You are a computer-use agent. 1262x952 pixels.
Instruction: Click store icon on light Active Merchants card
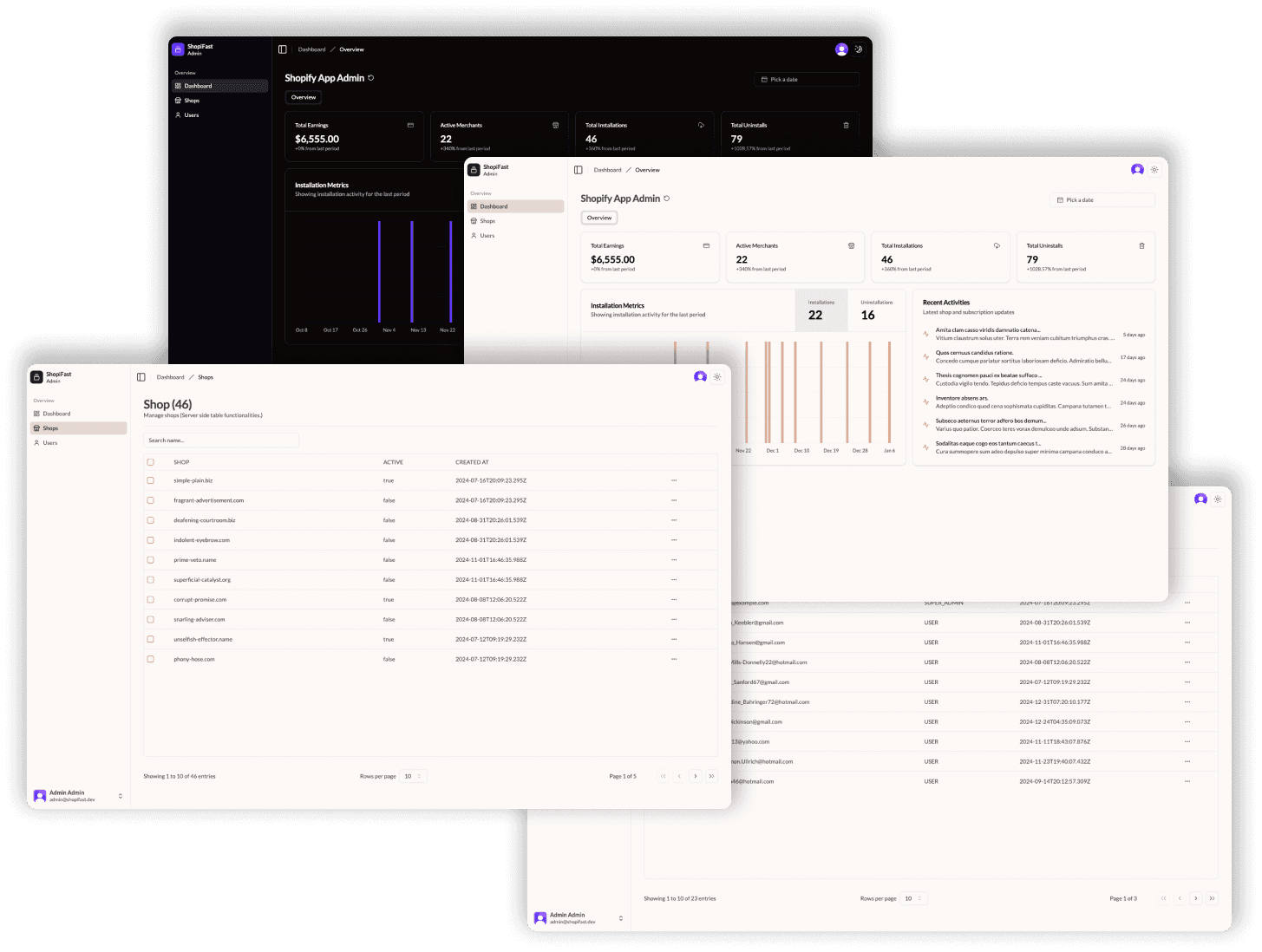(x=851, y=246)
